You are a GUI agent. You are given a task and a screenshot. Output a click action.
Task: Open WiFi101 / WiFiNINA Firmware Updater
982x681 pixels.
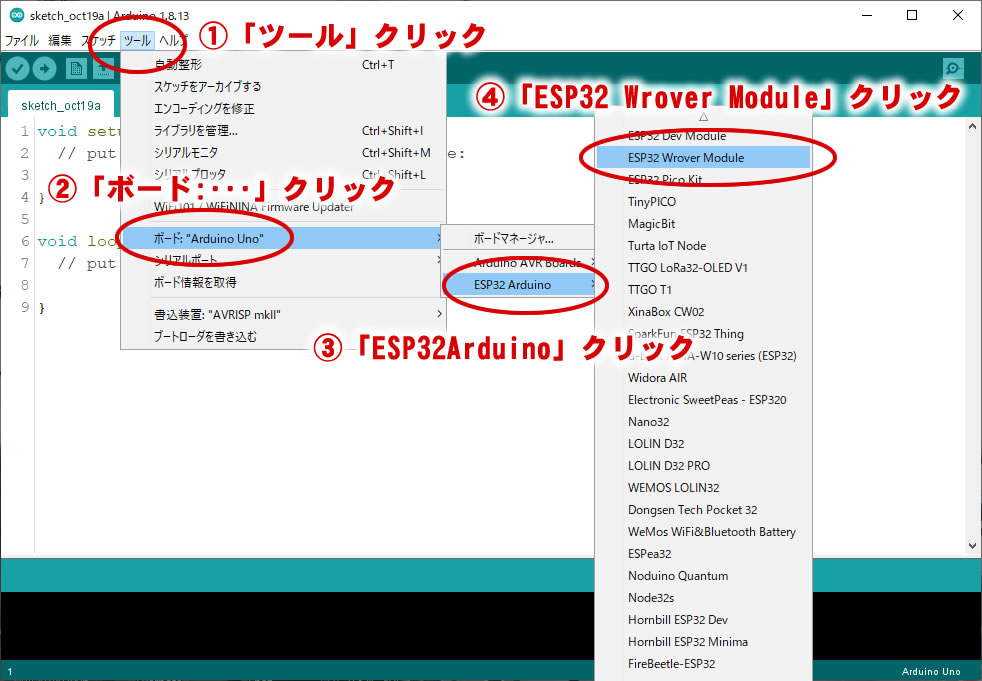(x=283, y=207)
